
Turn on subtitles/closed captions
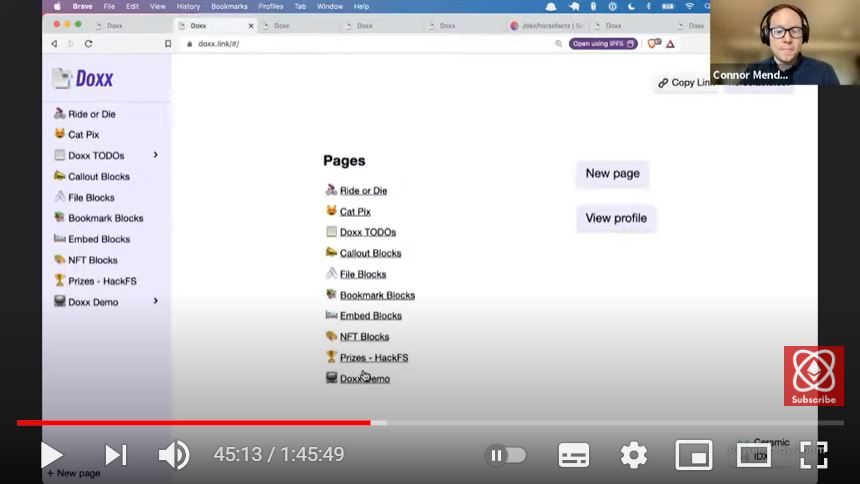574,455
